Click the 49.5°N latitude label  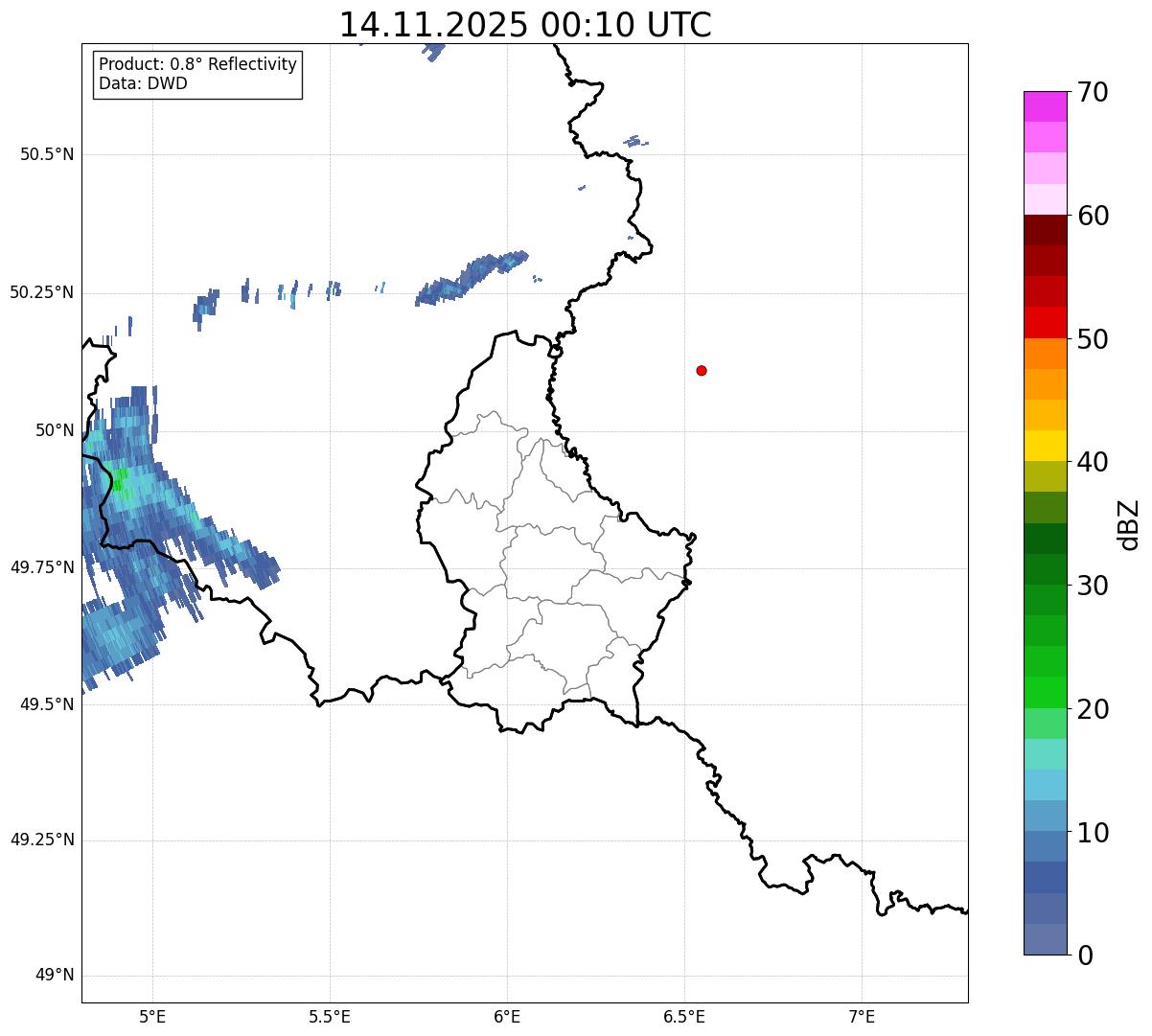point(47,704)
